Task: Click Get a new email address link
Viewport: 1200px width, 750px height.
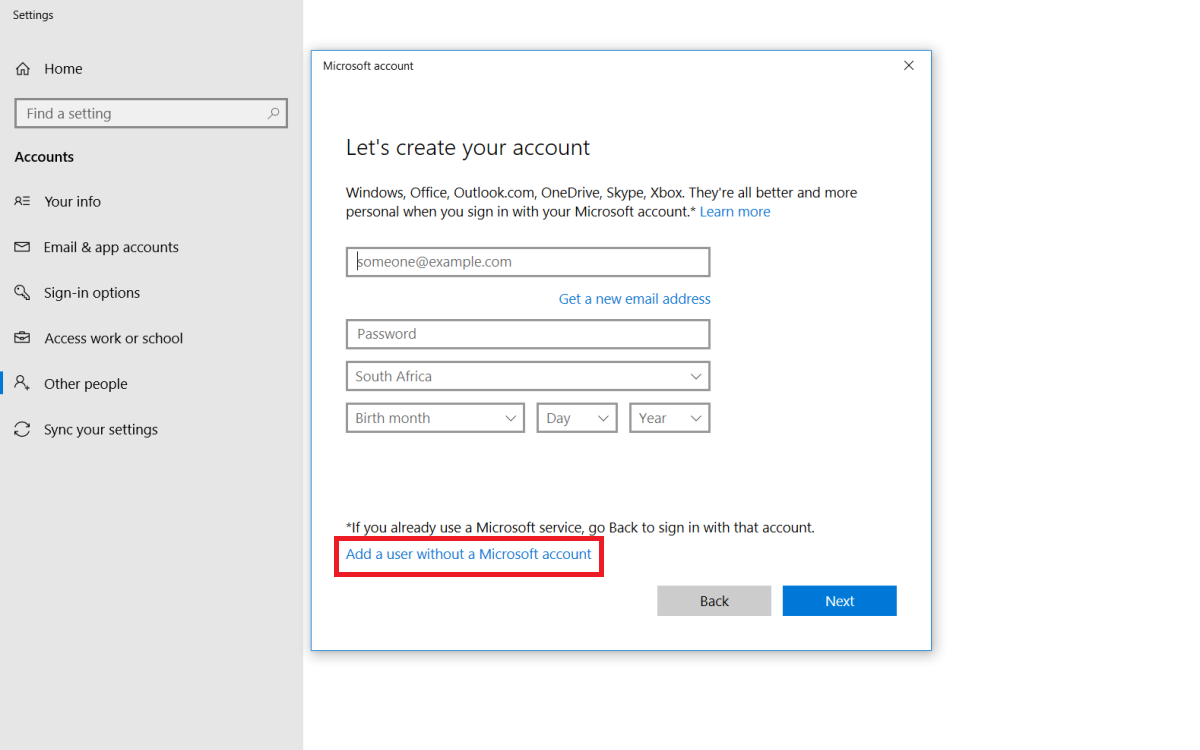Action: (x=635, y=299)
